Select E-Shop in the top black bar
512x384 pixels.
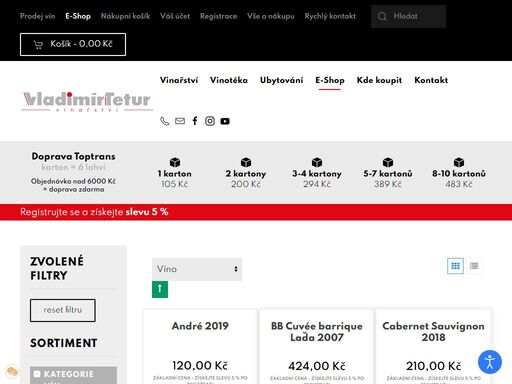[x=78, y=16]
